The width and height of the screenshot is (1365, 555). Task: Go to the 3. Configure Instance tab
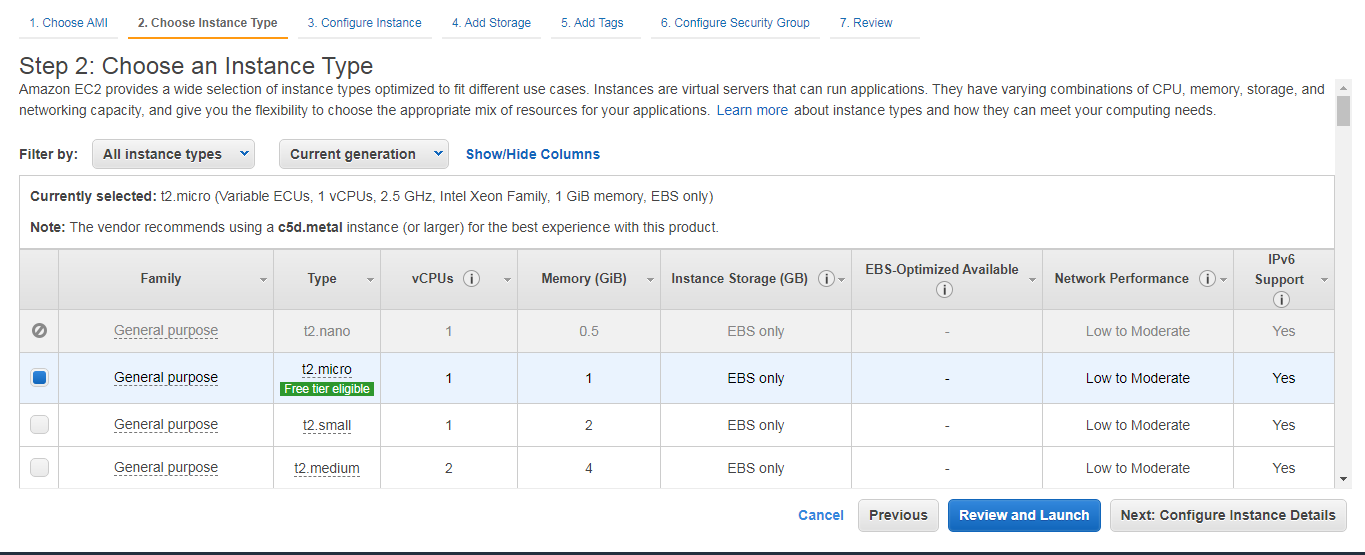pos(364,23)
